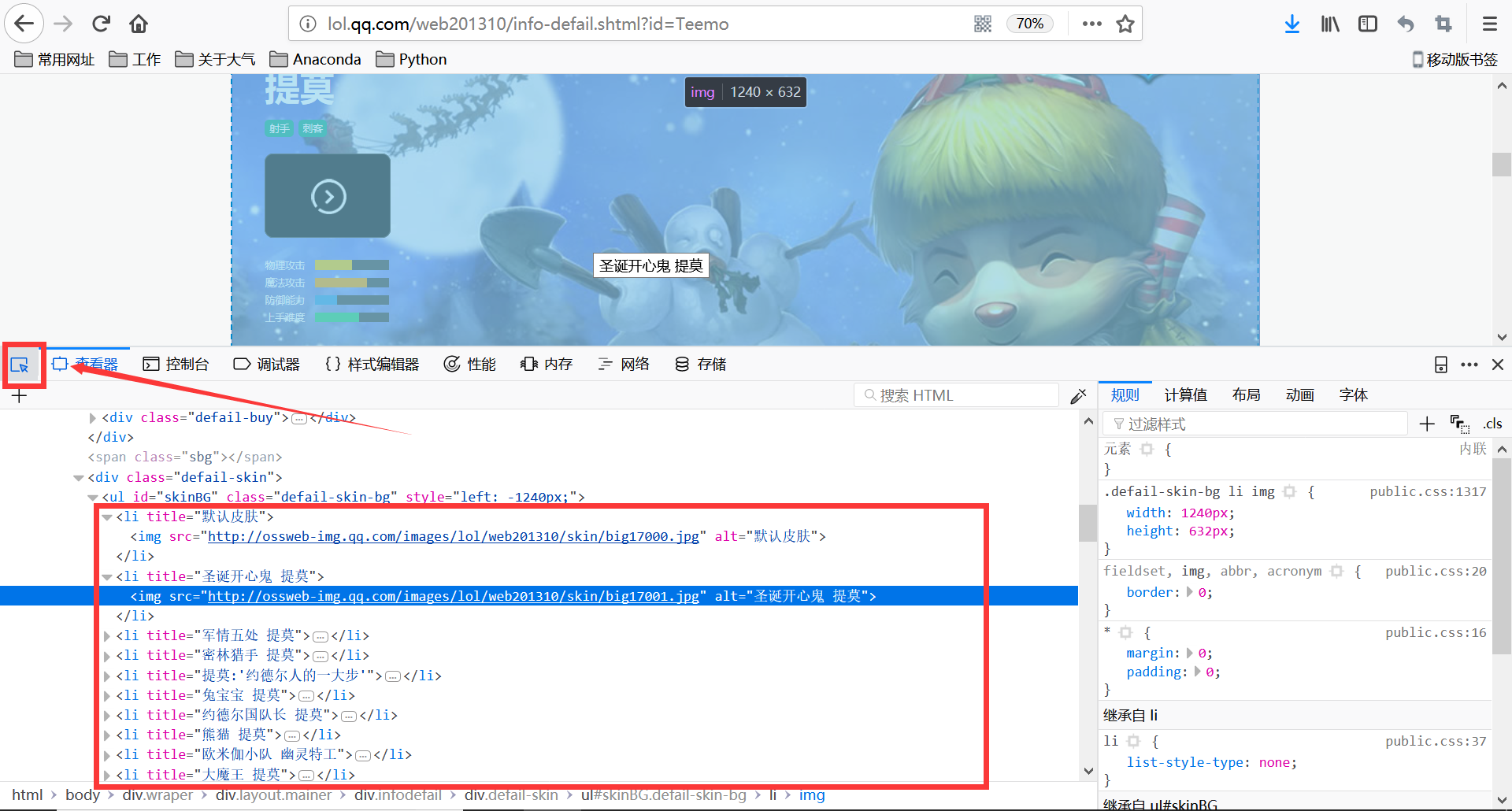
Task: Switch to the 调试器 debugger tab
Action: pos(267,364)
